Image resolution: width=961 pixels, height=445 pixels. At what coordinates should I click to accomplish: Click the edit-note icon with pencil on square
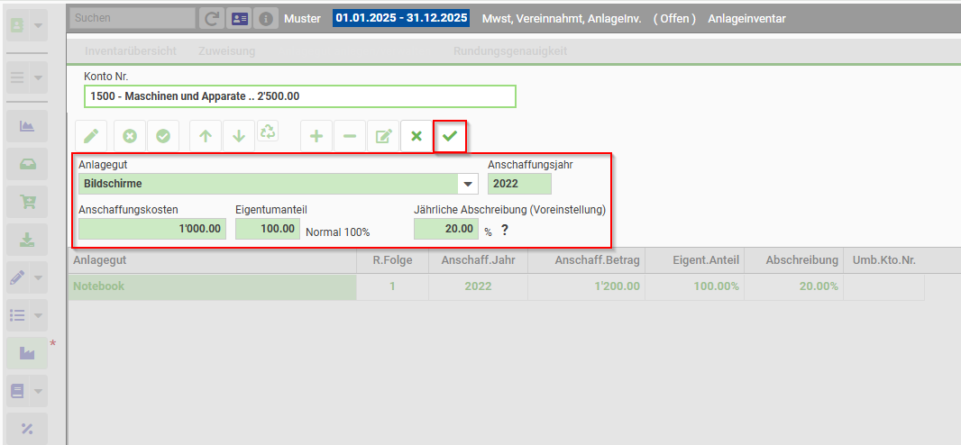coord(383,136)
